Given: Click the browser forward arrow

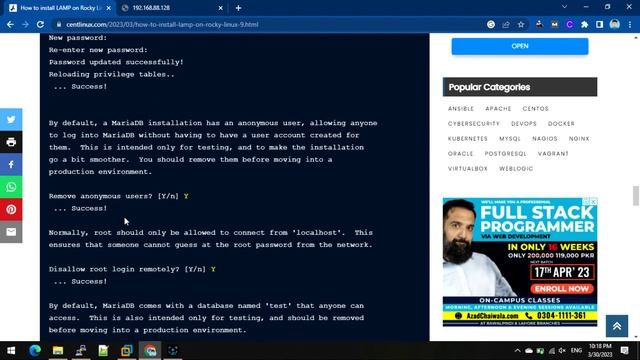Looking at the screenshot, I should point(25,24).
